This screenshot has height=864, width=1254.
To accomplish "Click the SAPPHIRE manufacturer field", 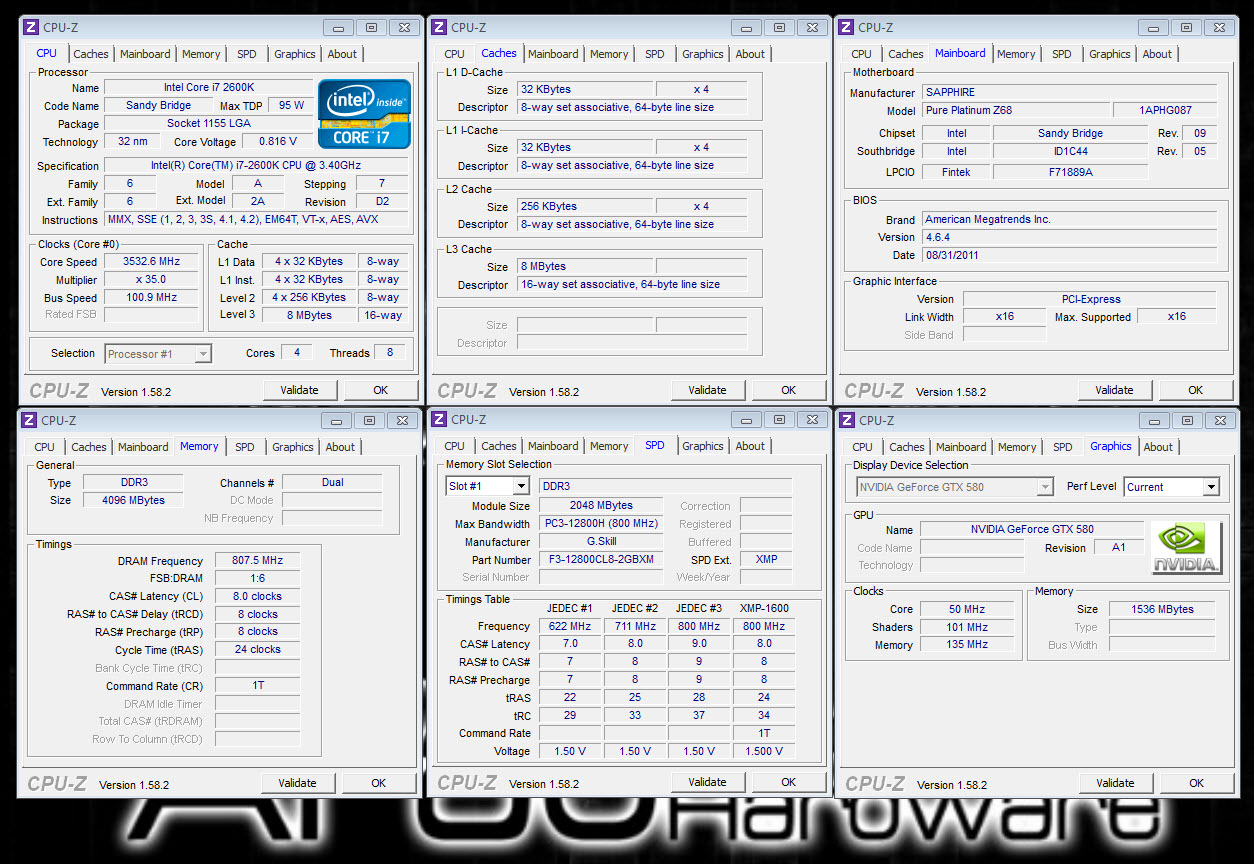I will tap(1069, 93).
